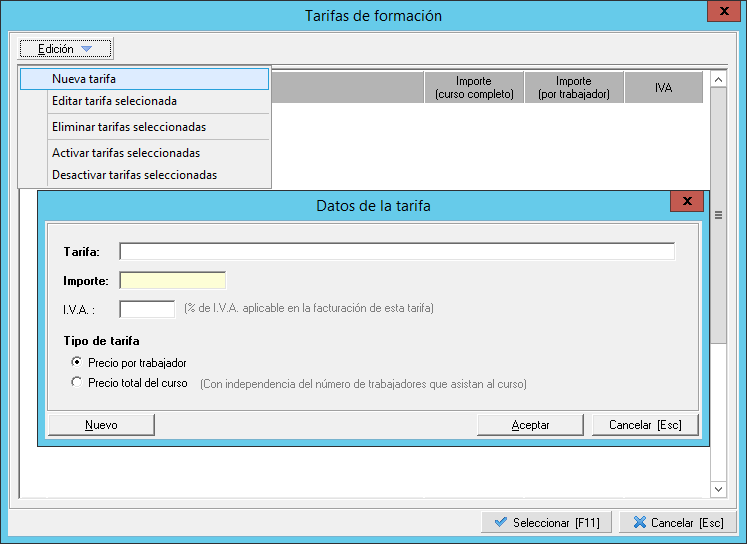Select Precio por trabajador radio option
The image size is (747, 544).
77,362
